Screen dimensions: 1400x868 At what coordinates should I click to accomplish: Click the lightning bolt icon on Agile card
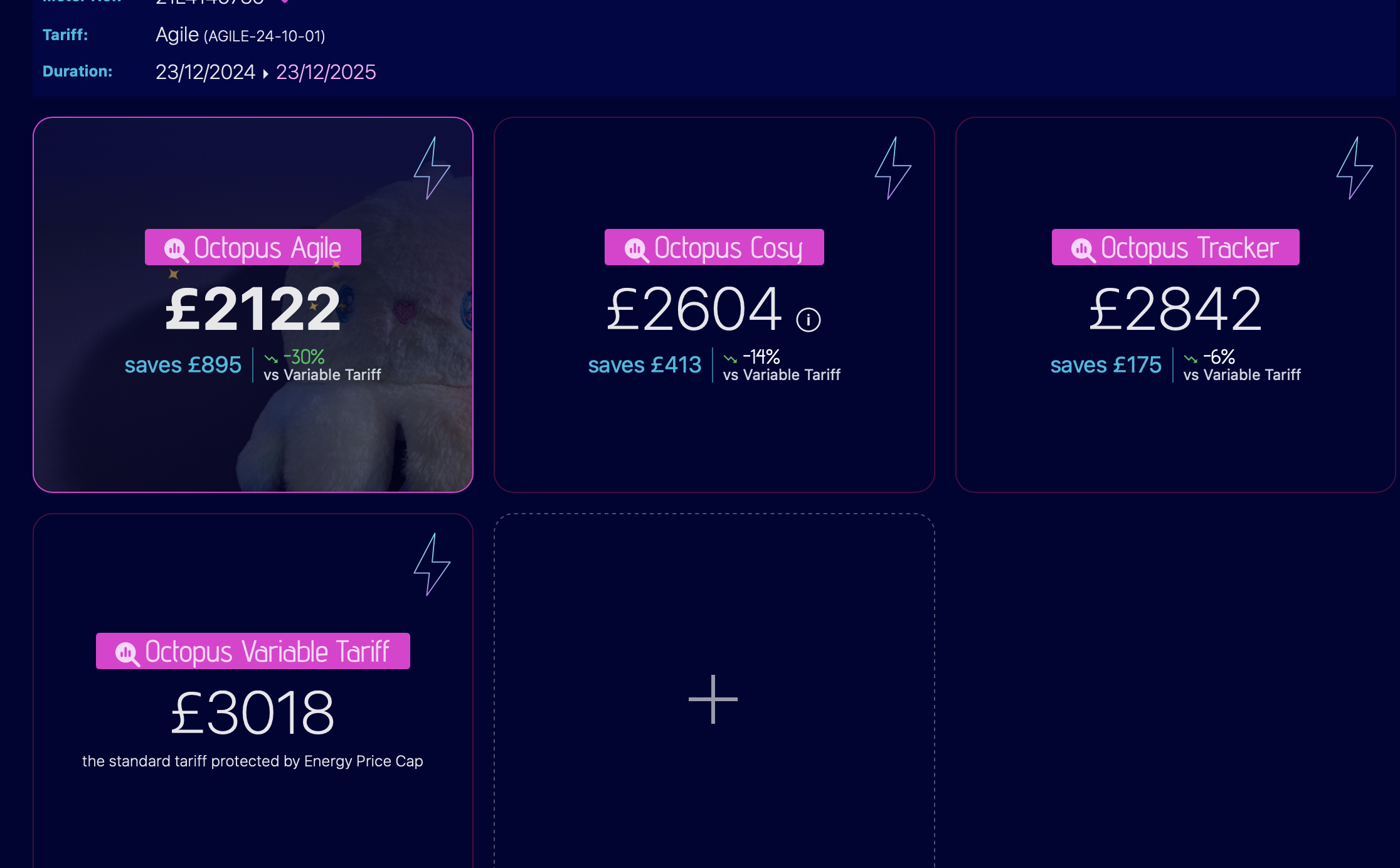[432, 168]
